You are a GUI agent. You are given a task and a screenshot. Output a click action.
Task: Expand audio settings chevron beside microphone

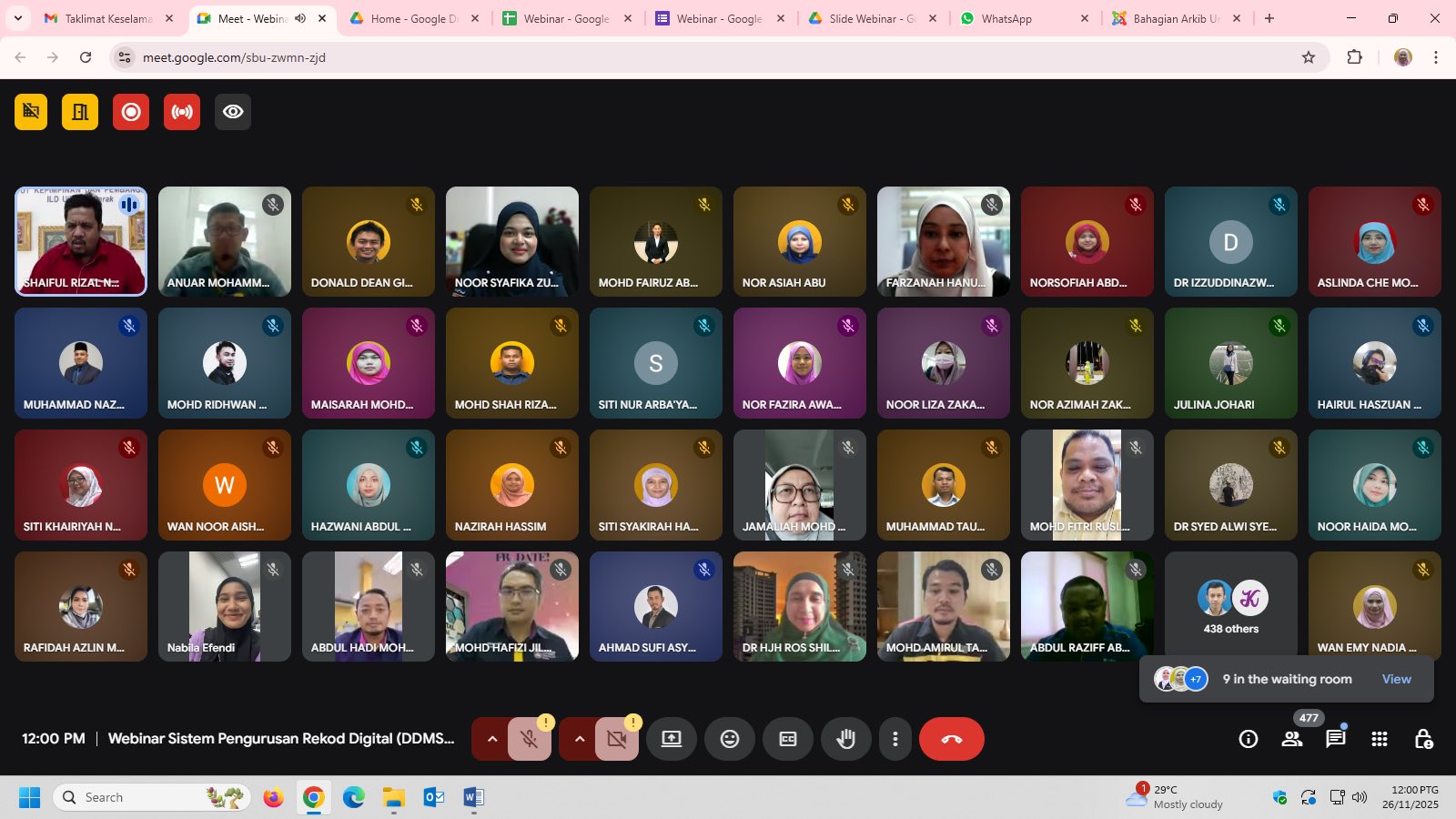point(492,739)
